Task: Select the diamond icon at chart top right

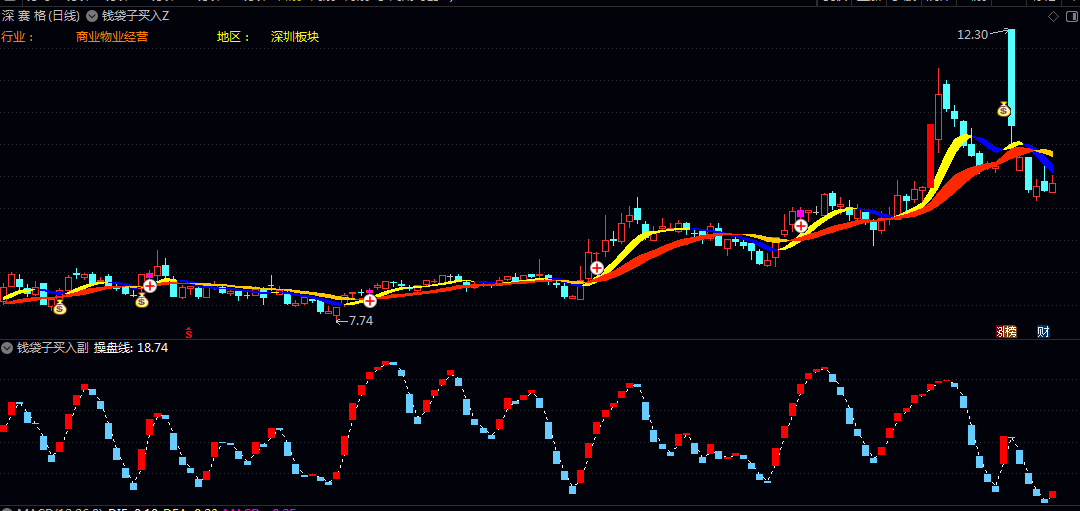Action: click(1053, 17)
